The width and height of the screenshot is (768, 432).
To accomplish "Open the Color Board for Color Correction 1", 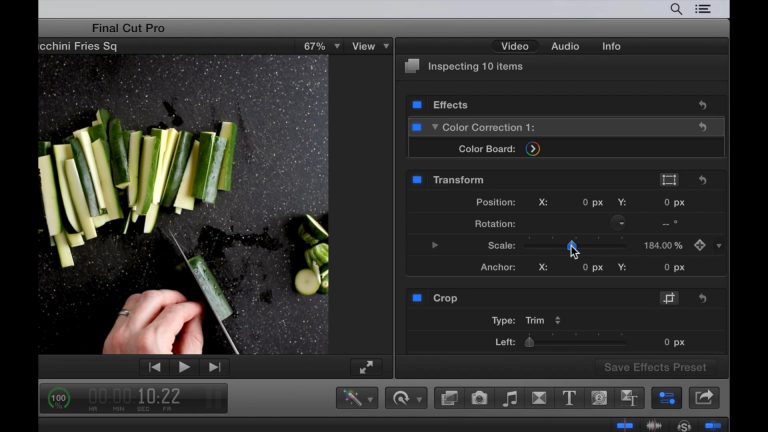I will 533,149.
